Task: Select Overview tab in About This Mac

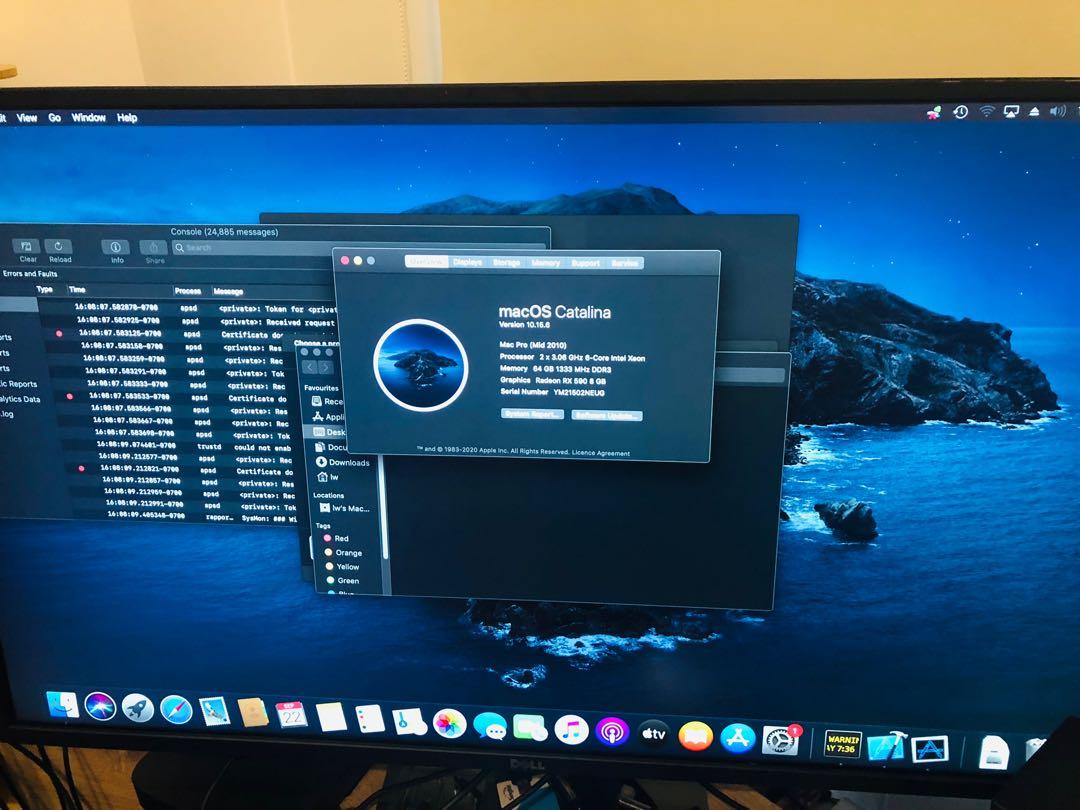Action: (427, 261)
